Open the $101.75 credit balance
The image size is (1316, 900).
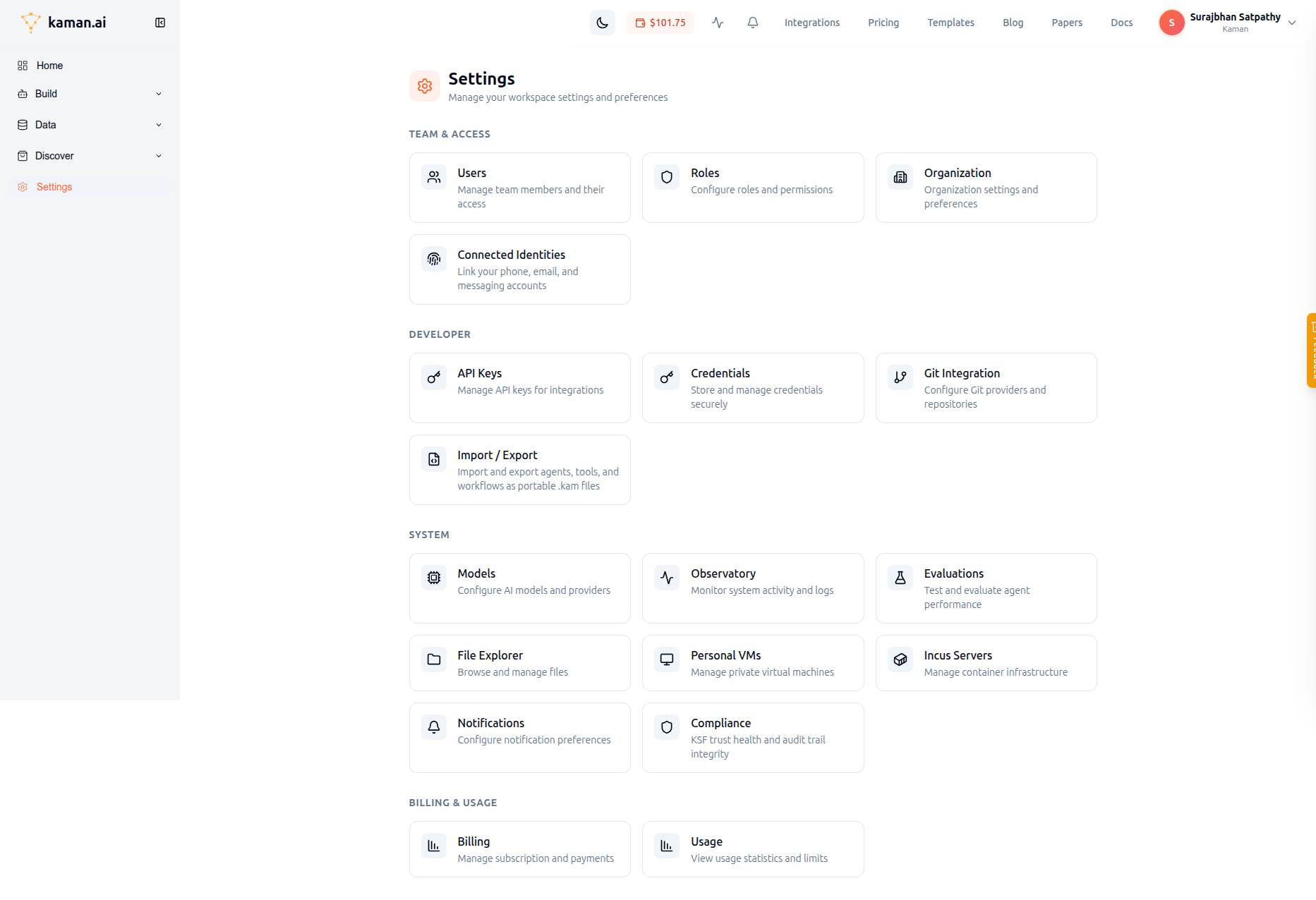pyautogui.click(x=660, y=23)
